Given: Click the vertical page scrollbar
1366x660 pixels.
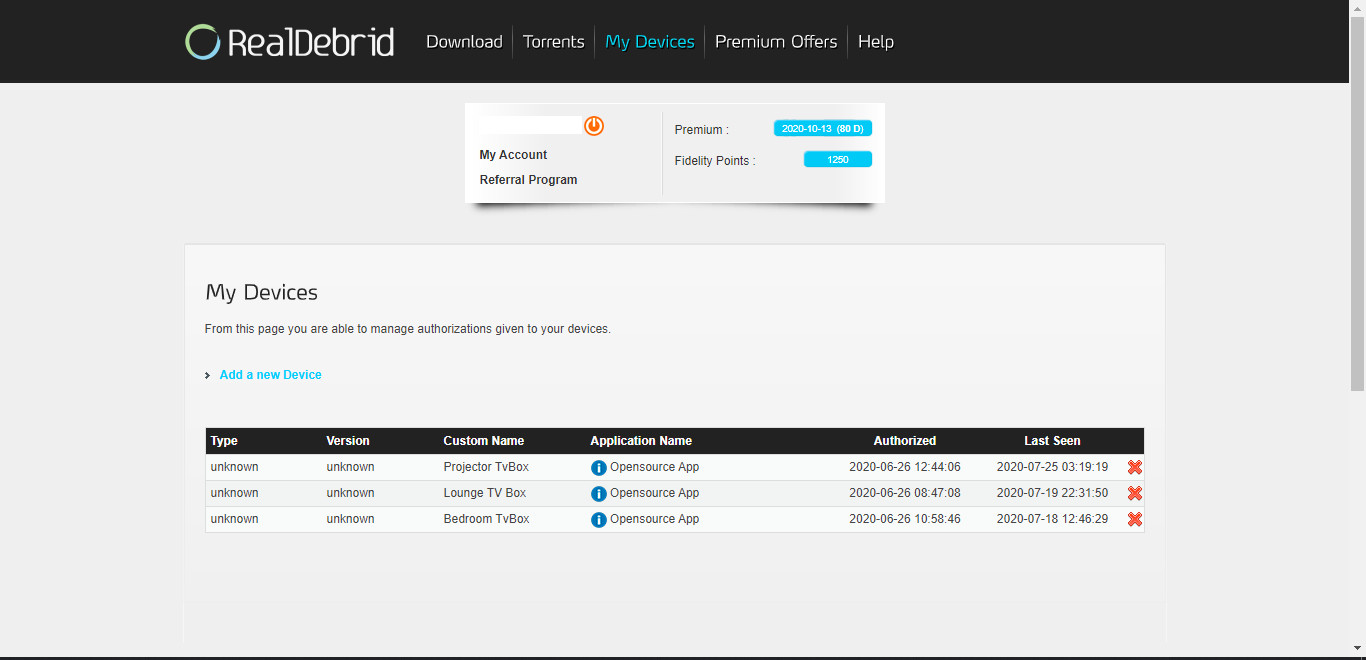Looking at the screenshot, I should click(1357, 200).
